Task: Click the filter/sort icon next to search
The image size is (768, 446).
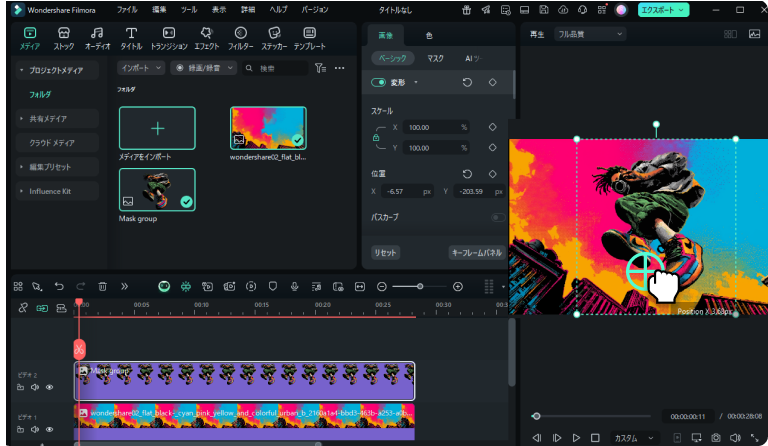Action: (320, 68)
